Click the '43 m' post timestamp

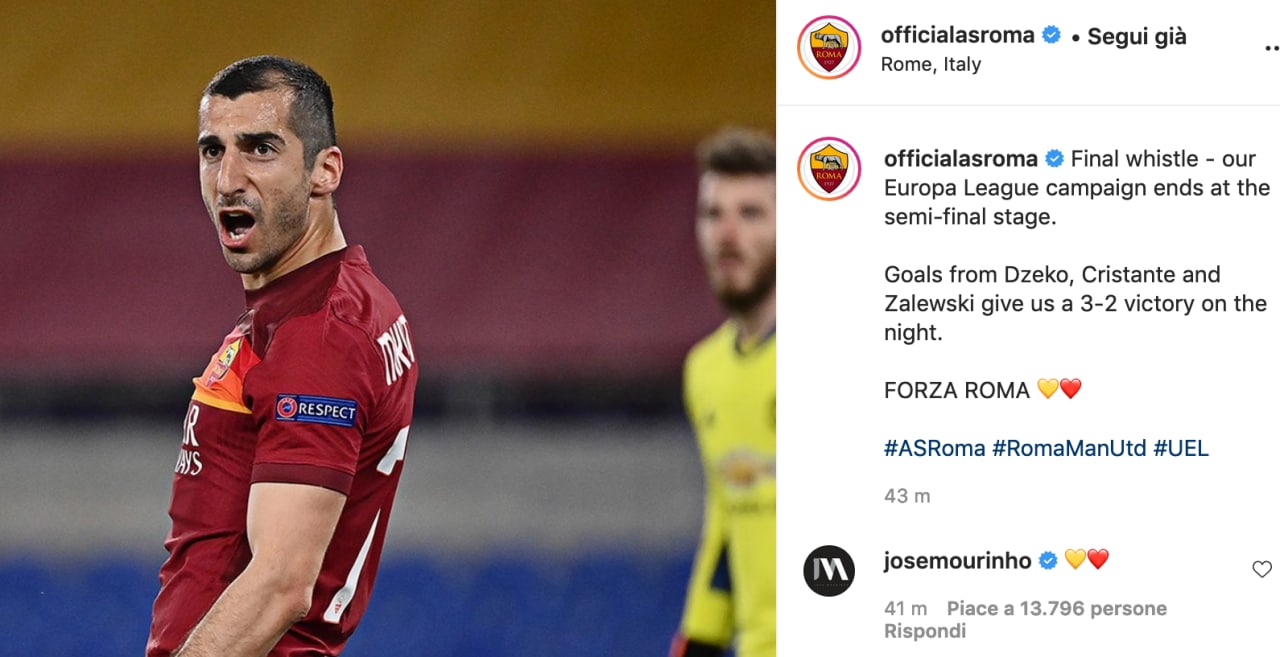pyautogui.click(x=907, y=495)
